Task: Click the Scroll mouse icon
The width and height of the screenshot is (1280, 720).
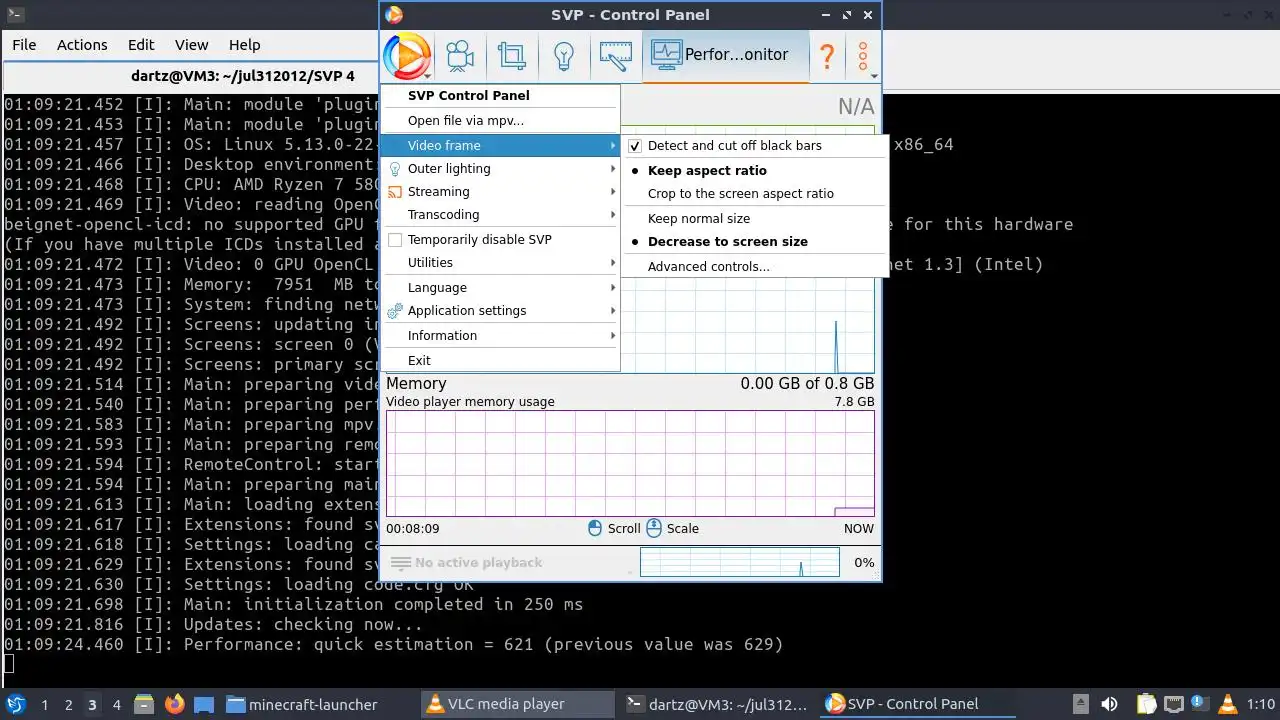Action: (595, 528)
